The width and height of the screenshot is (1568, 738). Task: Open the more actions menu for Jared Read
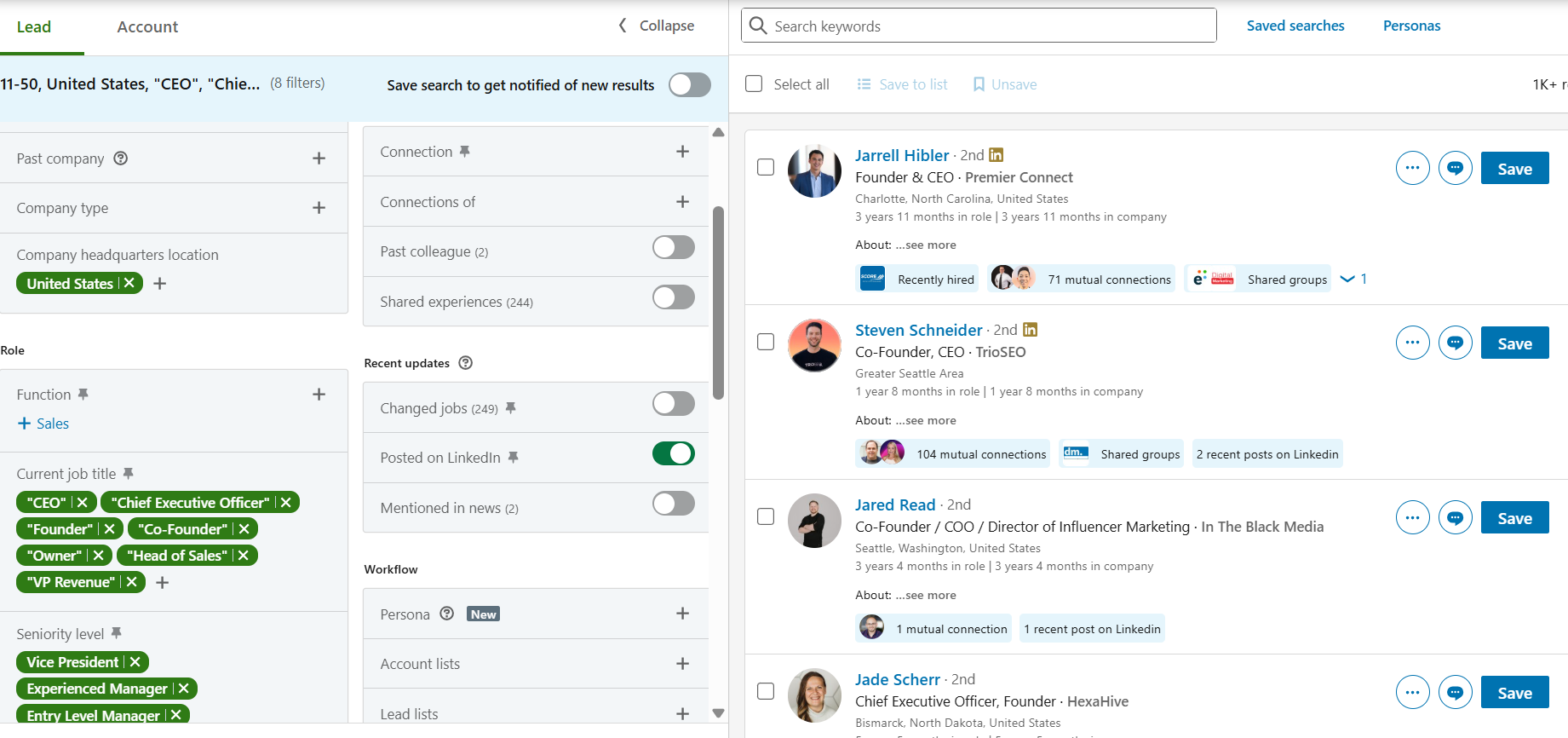pyautogui.click(x=1412, y=517)
